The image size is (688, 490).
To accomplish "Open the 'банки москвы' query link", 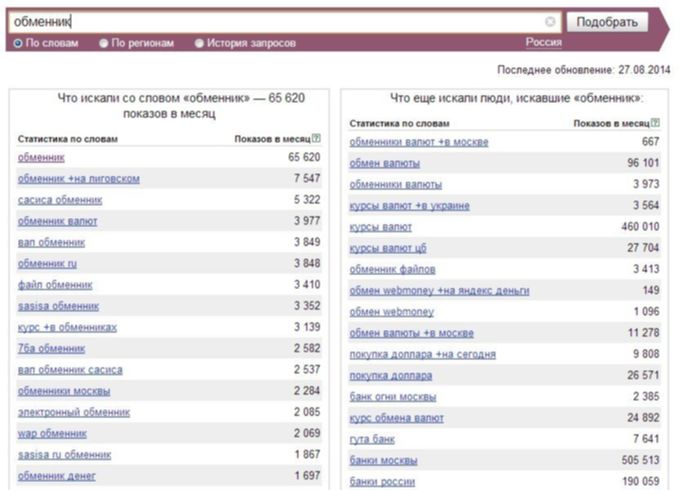I will (383, 461).
